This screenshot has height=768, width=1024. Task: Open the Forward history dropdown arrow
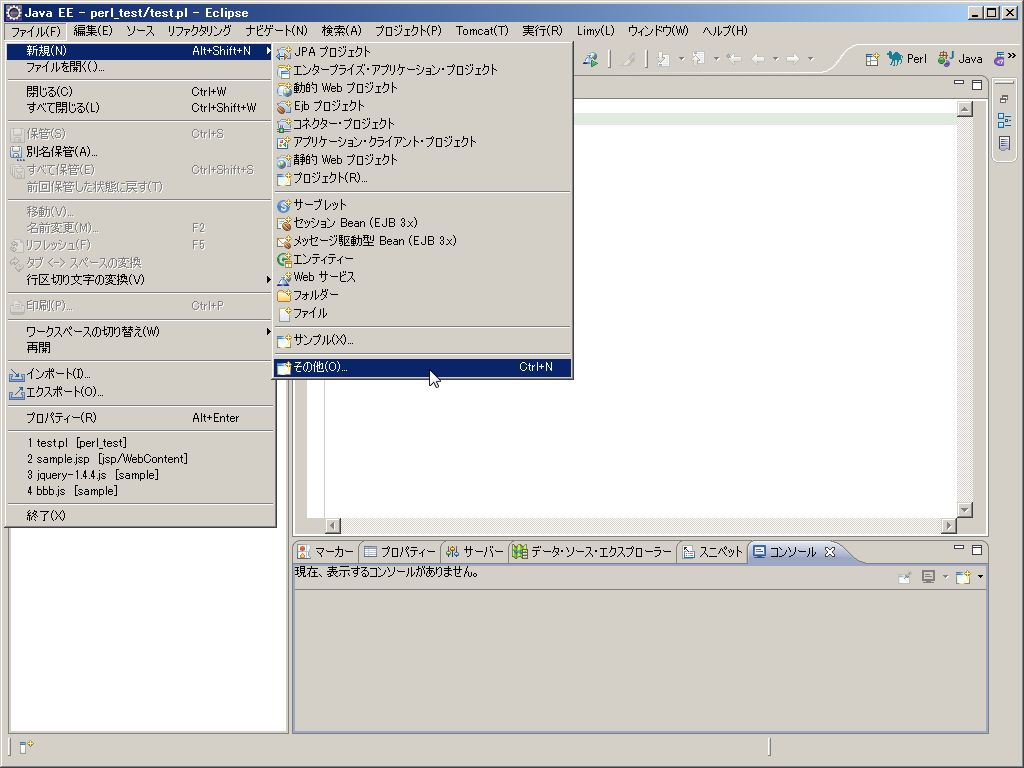(810, 59)
